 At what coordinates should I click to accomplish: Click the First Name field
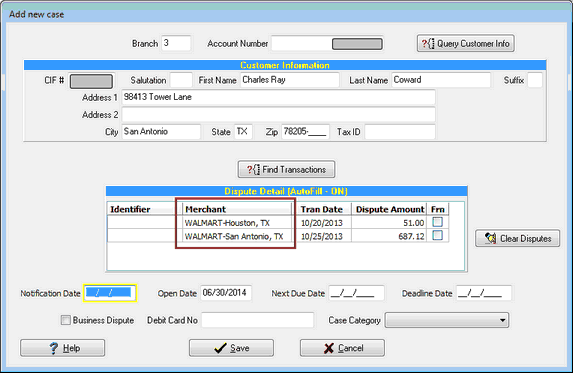[x=290, y=80]
